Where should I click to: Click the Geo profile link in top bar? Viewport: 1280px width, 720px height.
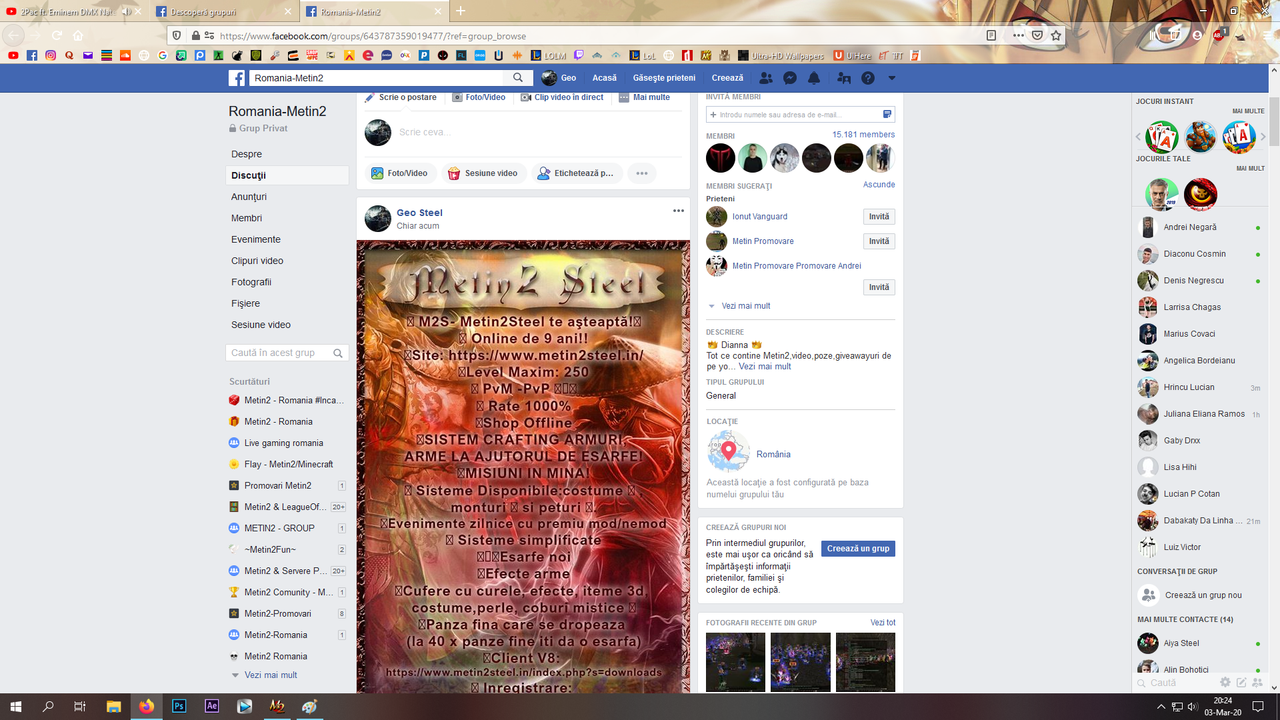(559, 78)
